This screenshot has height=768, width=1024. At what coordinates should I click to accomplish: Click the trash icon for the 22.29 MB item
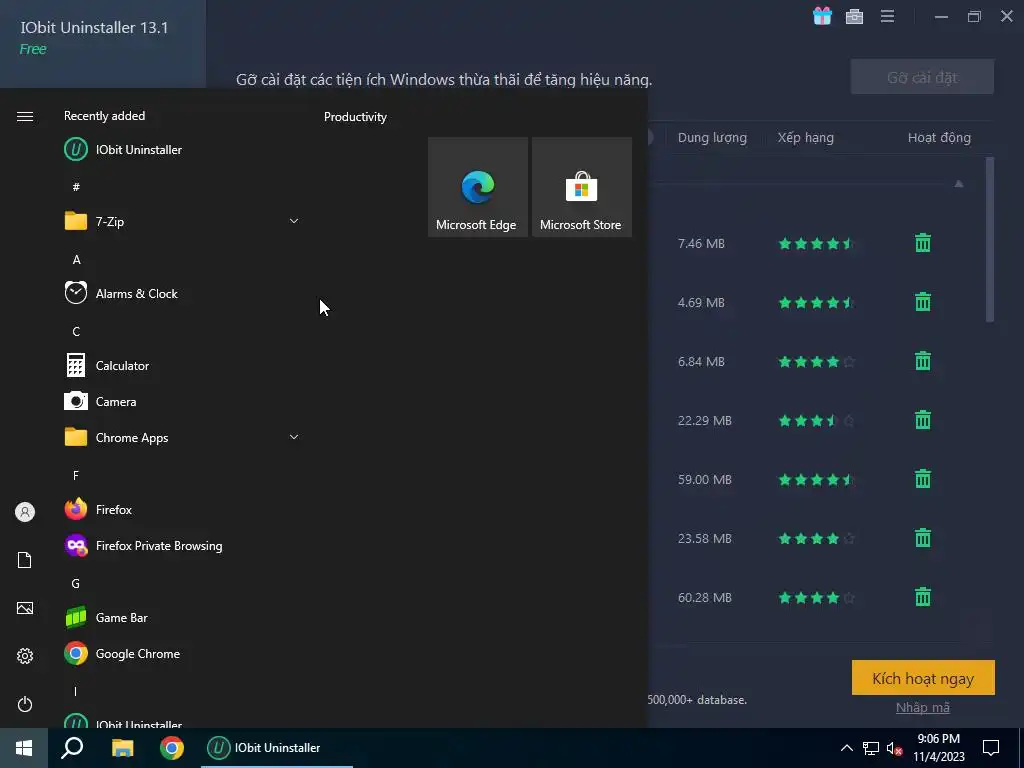tap(923, 420)
